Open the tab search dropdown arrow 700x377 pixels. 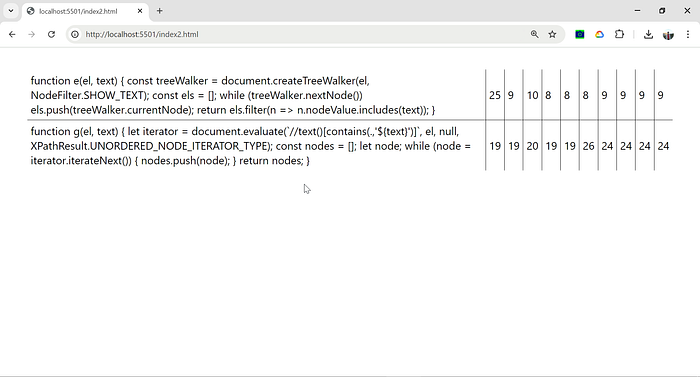pyautogui.click(x=11, y=11)
